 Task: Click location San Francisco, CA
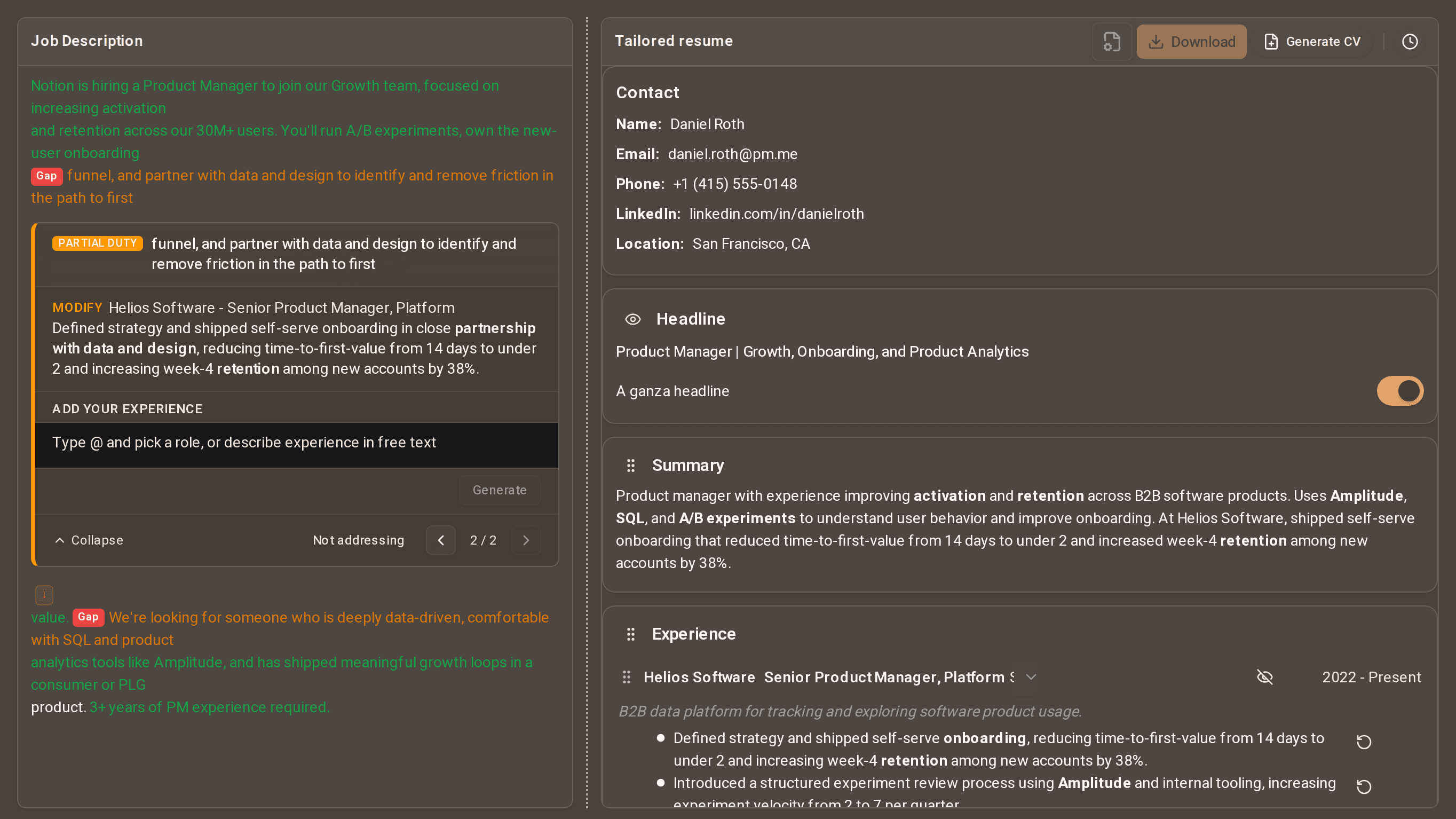751,243
